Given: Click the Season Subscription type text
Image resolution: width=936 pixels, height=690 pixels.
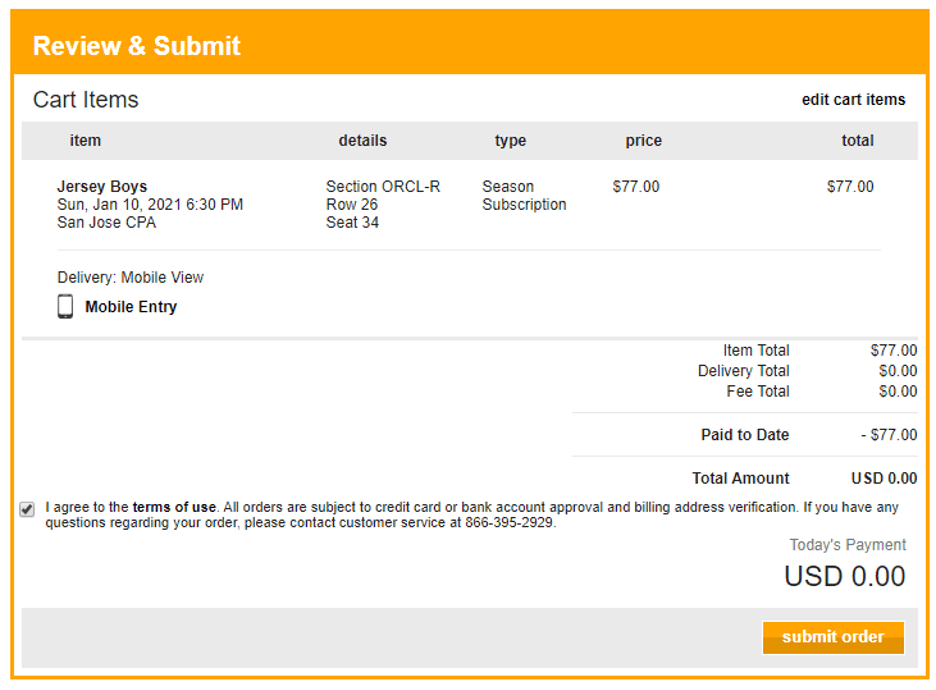Looking at the screenshot, I should (524, 195).
